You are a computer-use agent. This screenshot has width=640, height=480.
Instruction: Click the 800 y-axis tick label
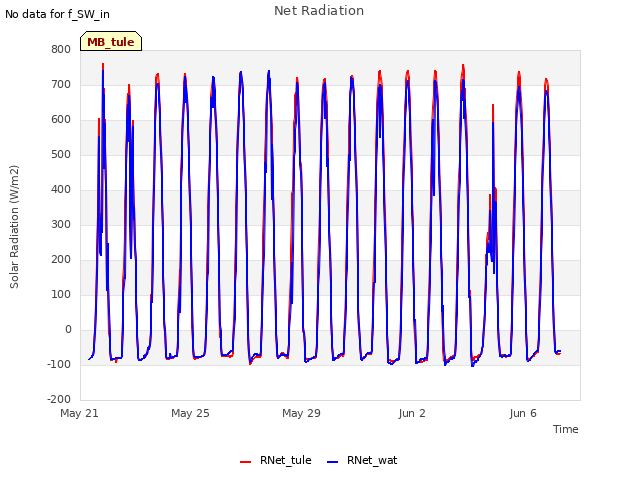click(61, 49)
